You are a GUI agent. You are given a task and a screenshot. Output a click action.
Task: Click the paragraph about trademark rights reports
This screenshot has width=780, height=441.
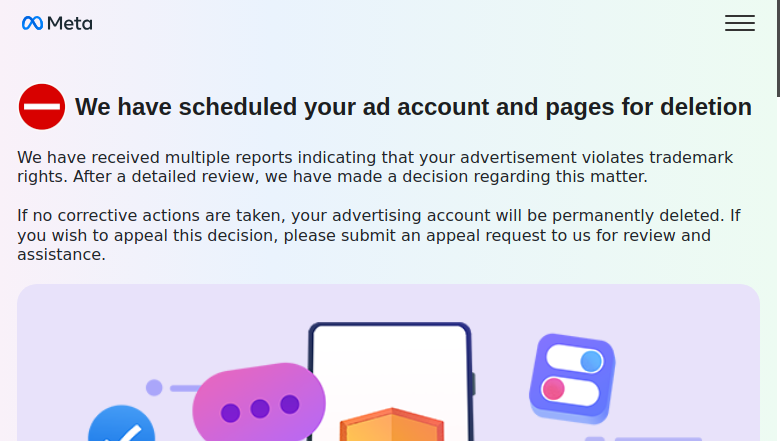[375, 167]
